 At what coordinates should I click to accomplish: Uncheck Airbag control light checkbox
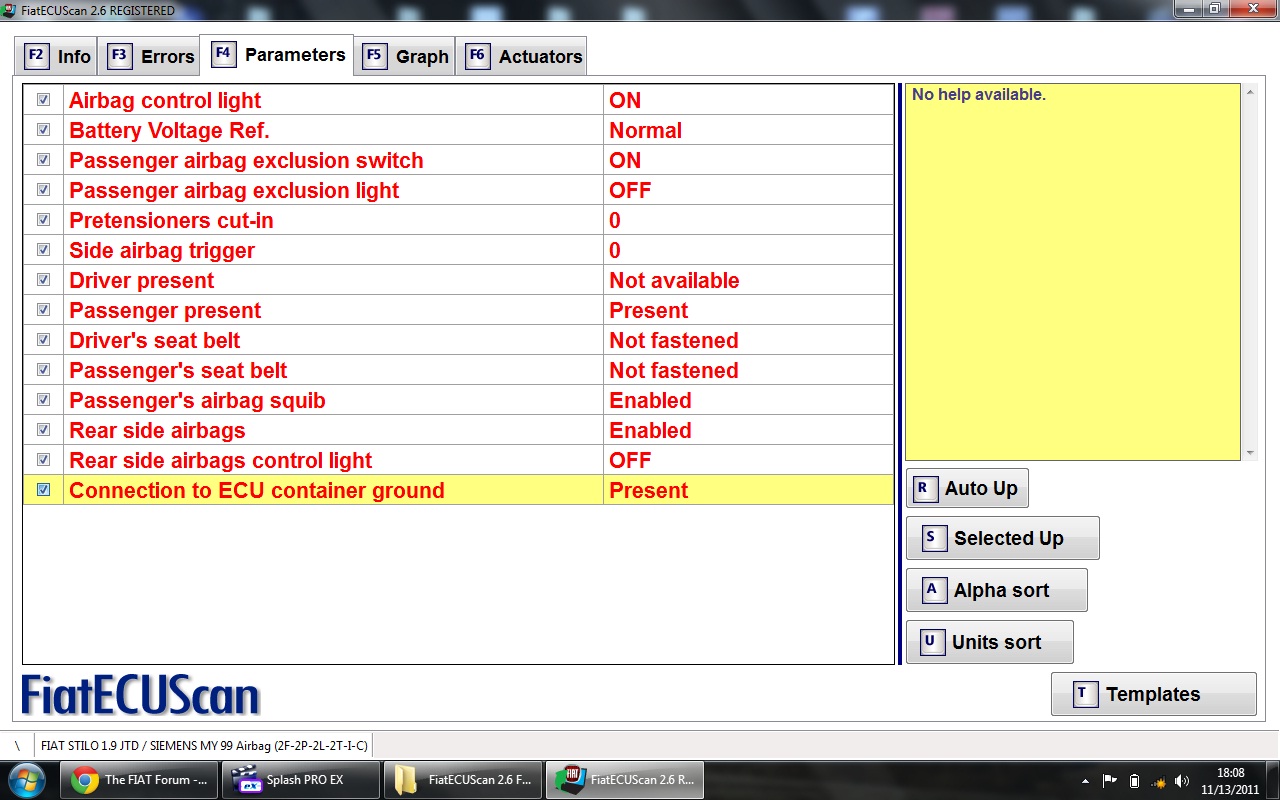click(x=43, y=100)
